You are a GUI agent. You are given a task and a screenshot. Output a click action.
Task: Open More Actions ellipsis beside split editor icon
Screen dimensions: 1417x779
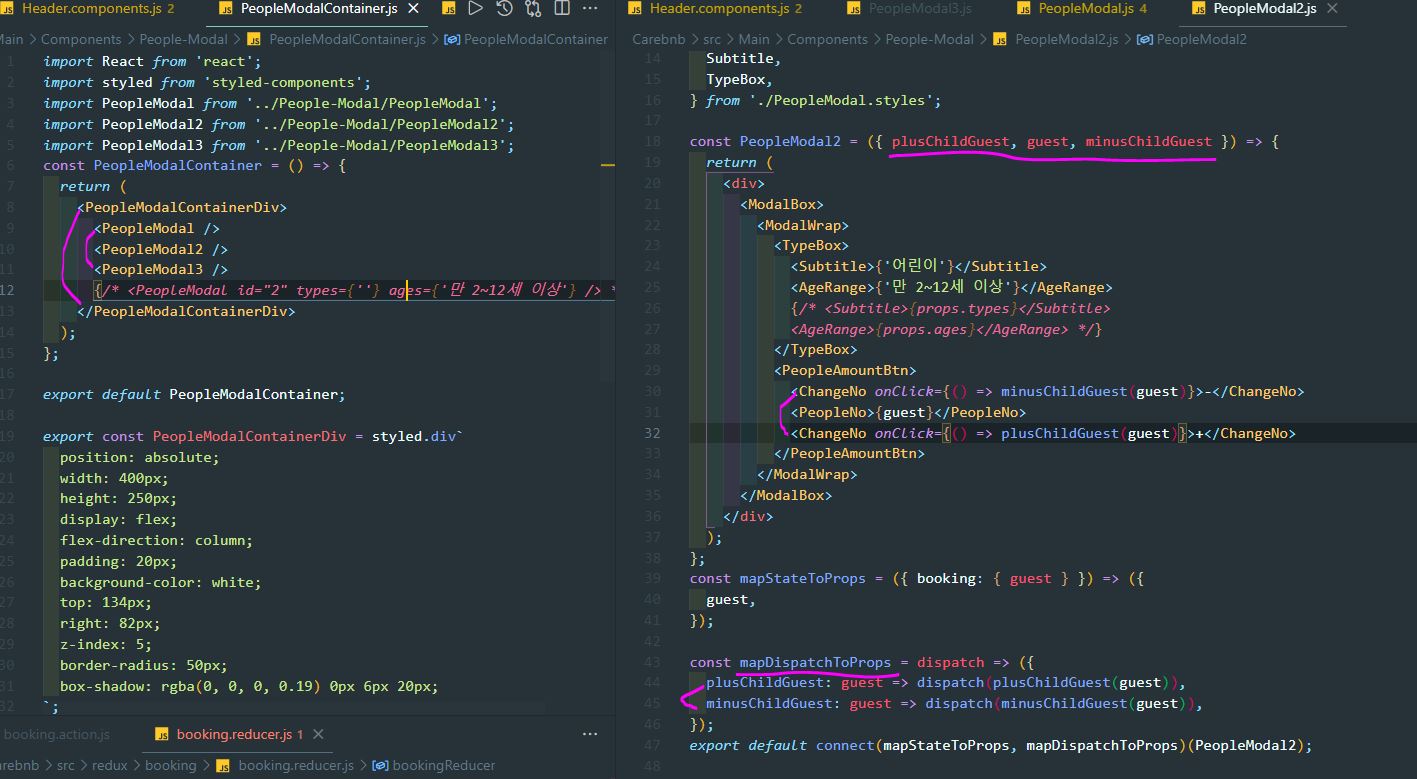coord(591,8)
